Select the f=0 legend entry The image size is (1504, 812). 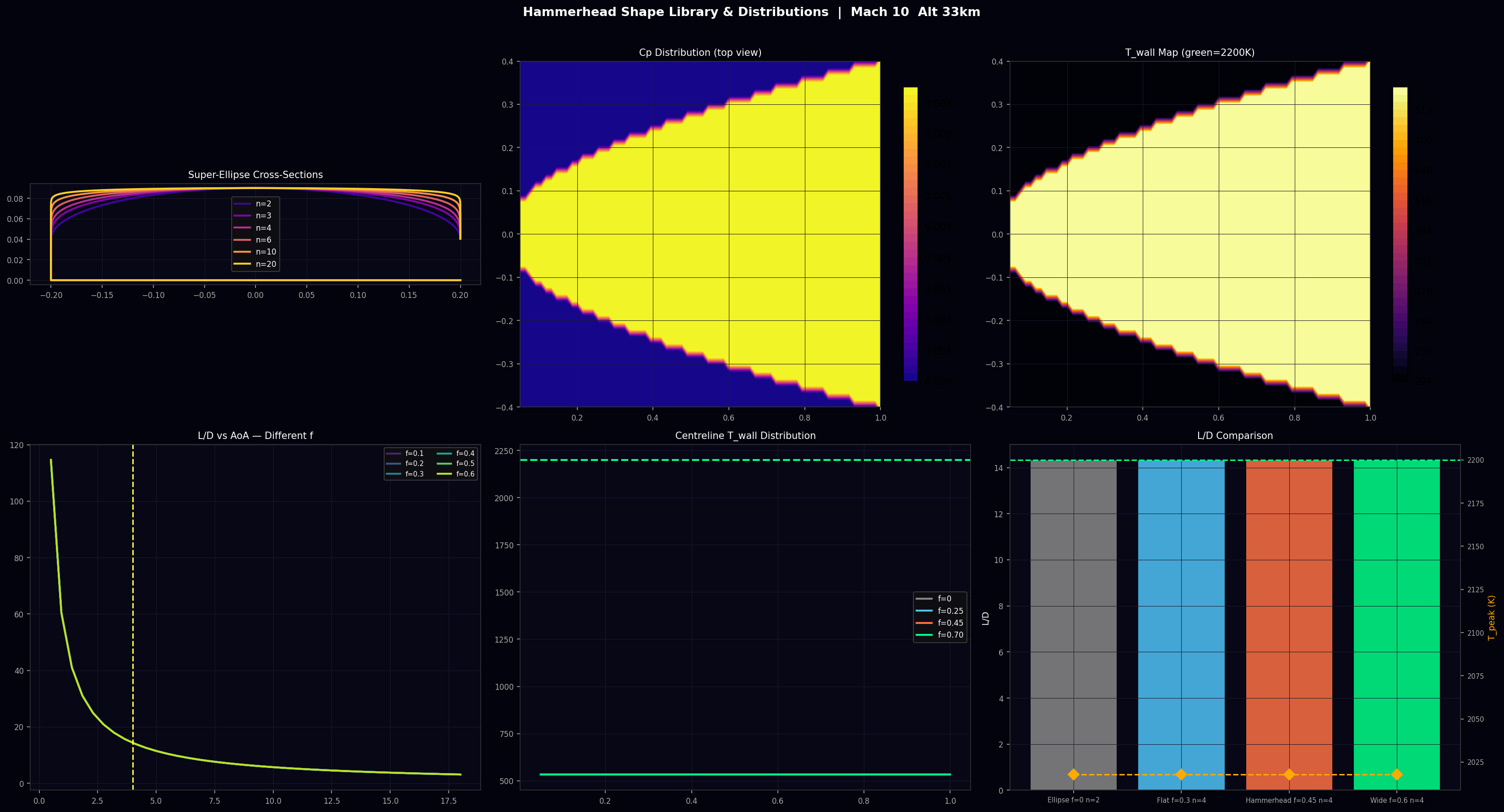point(934,599)
